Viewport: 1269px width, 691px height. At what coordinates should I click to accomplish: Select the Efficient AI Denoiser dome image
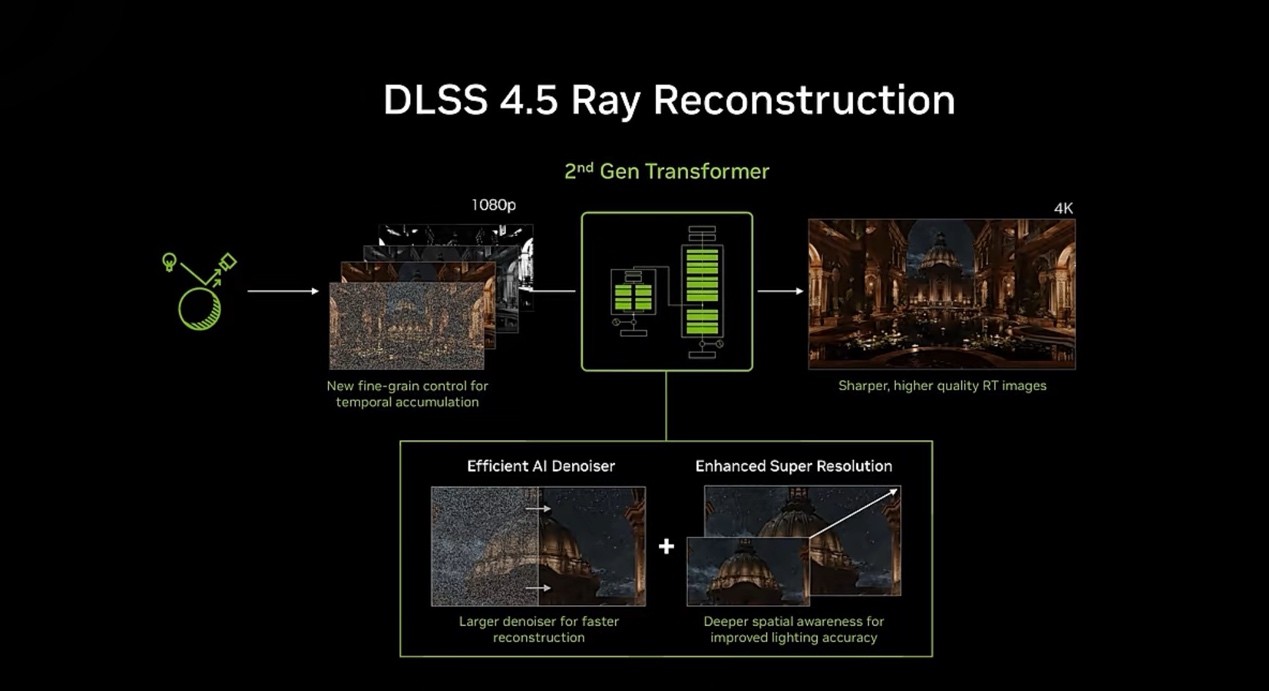[x=538, y=546]
